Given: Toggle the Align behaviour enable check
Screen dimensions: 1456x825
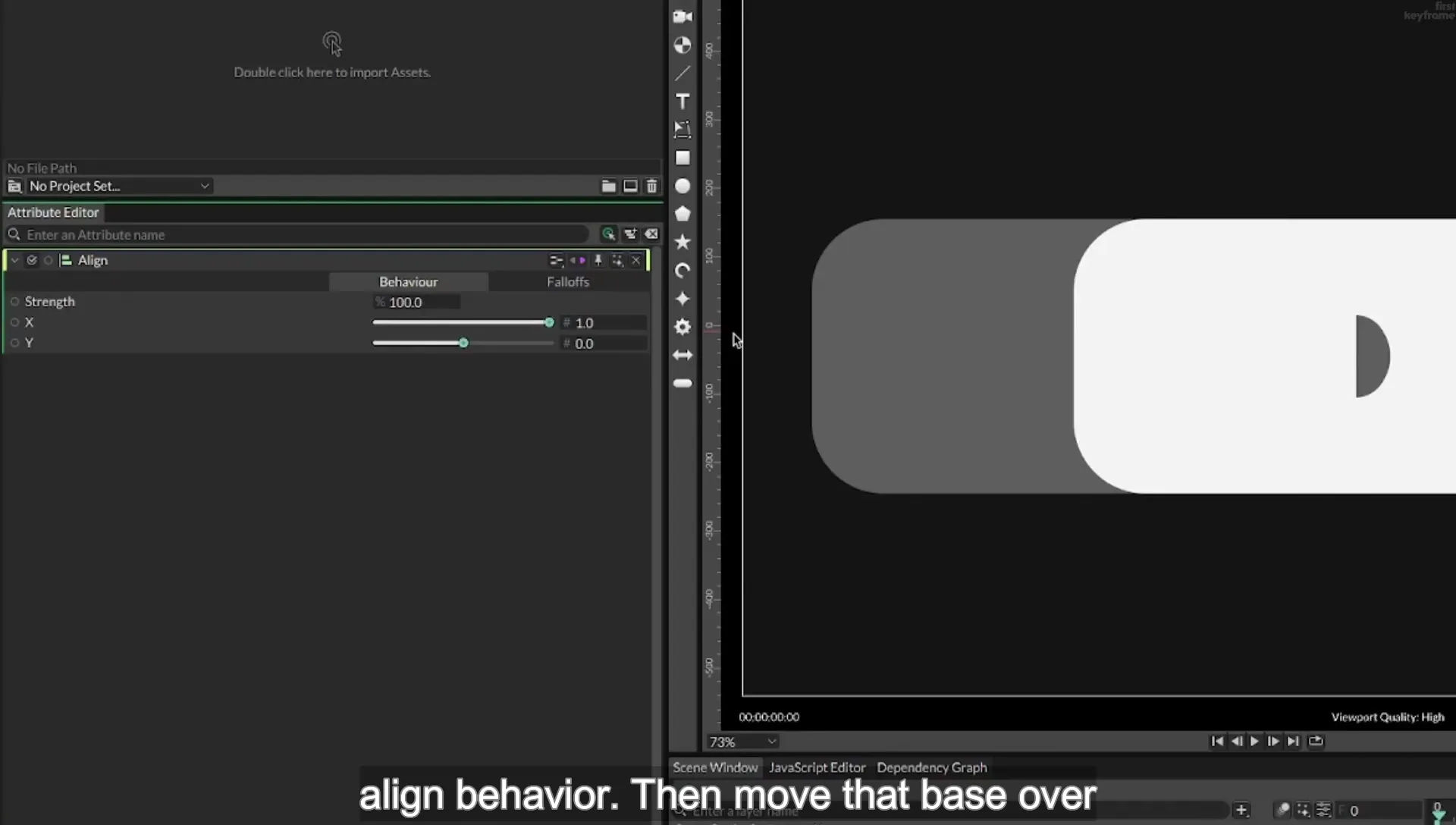Looking at the screenshot, I should point(32,260).
